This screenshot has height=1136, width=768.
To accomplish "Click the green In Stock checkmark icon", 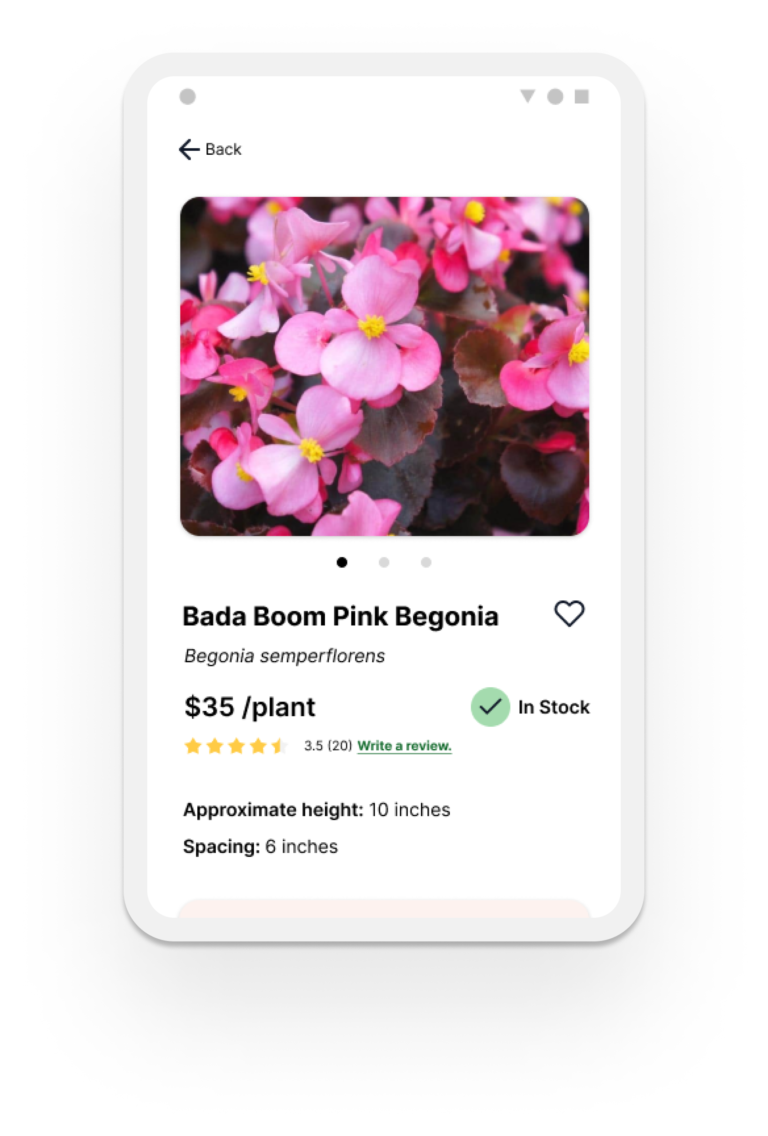I will pos(491,706).
